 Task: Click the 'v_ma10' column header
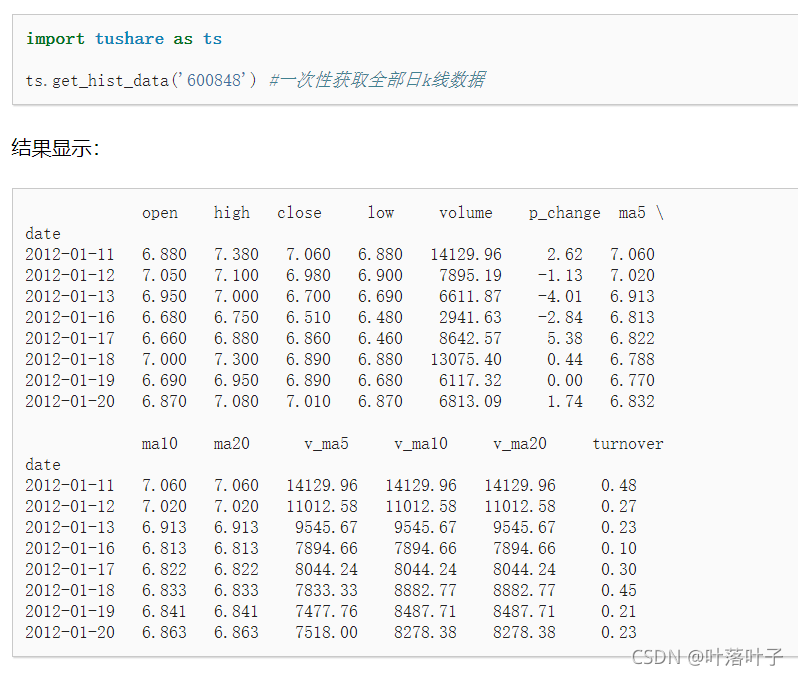pyautogui.click(x=421, y=443)
